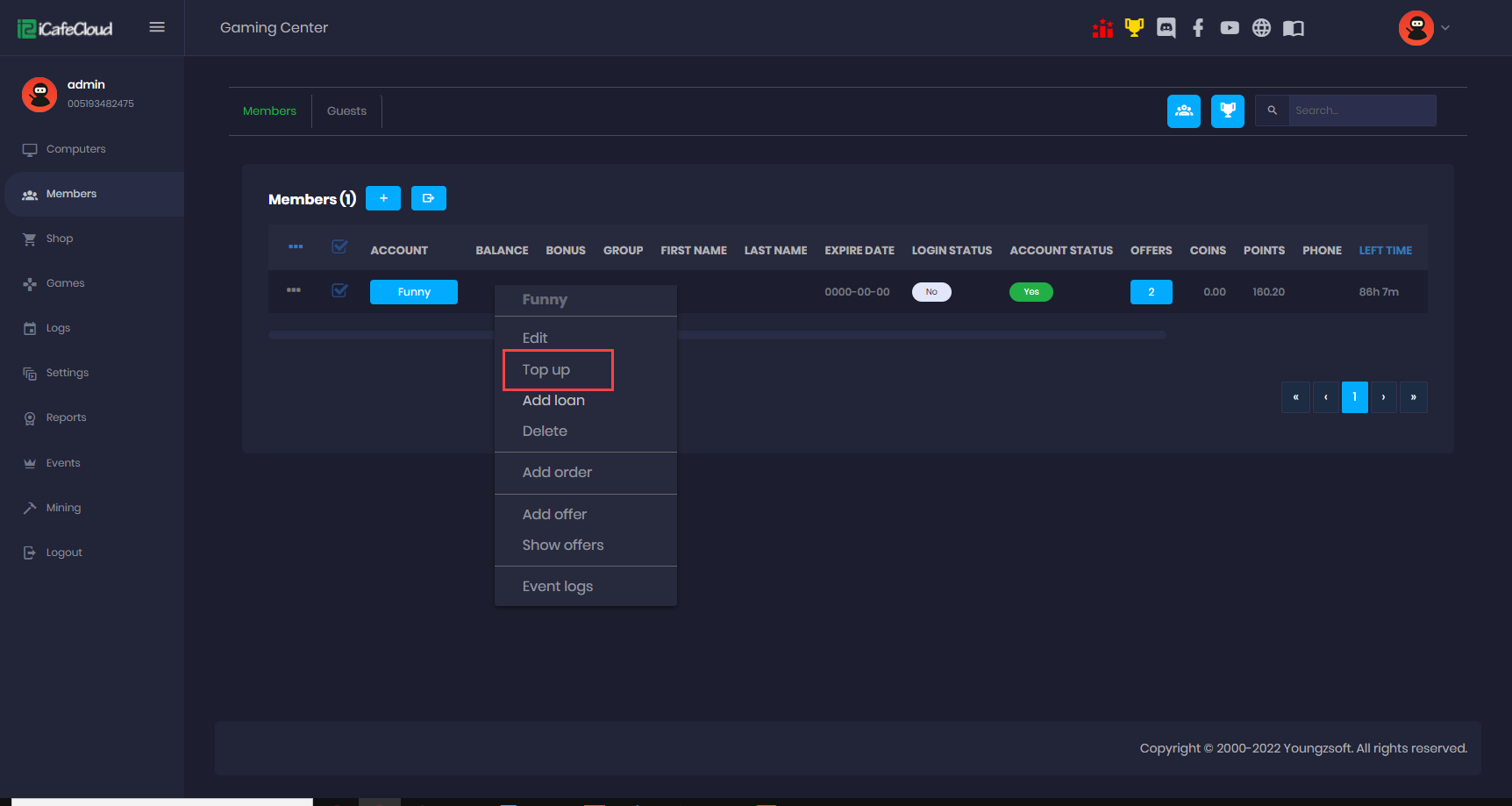The image size is (1512, 806).
Task: Click the yellow trophy icon in header
Action: (x=1134, y=28)
